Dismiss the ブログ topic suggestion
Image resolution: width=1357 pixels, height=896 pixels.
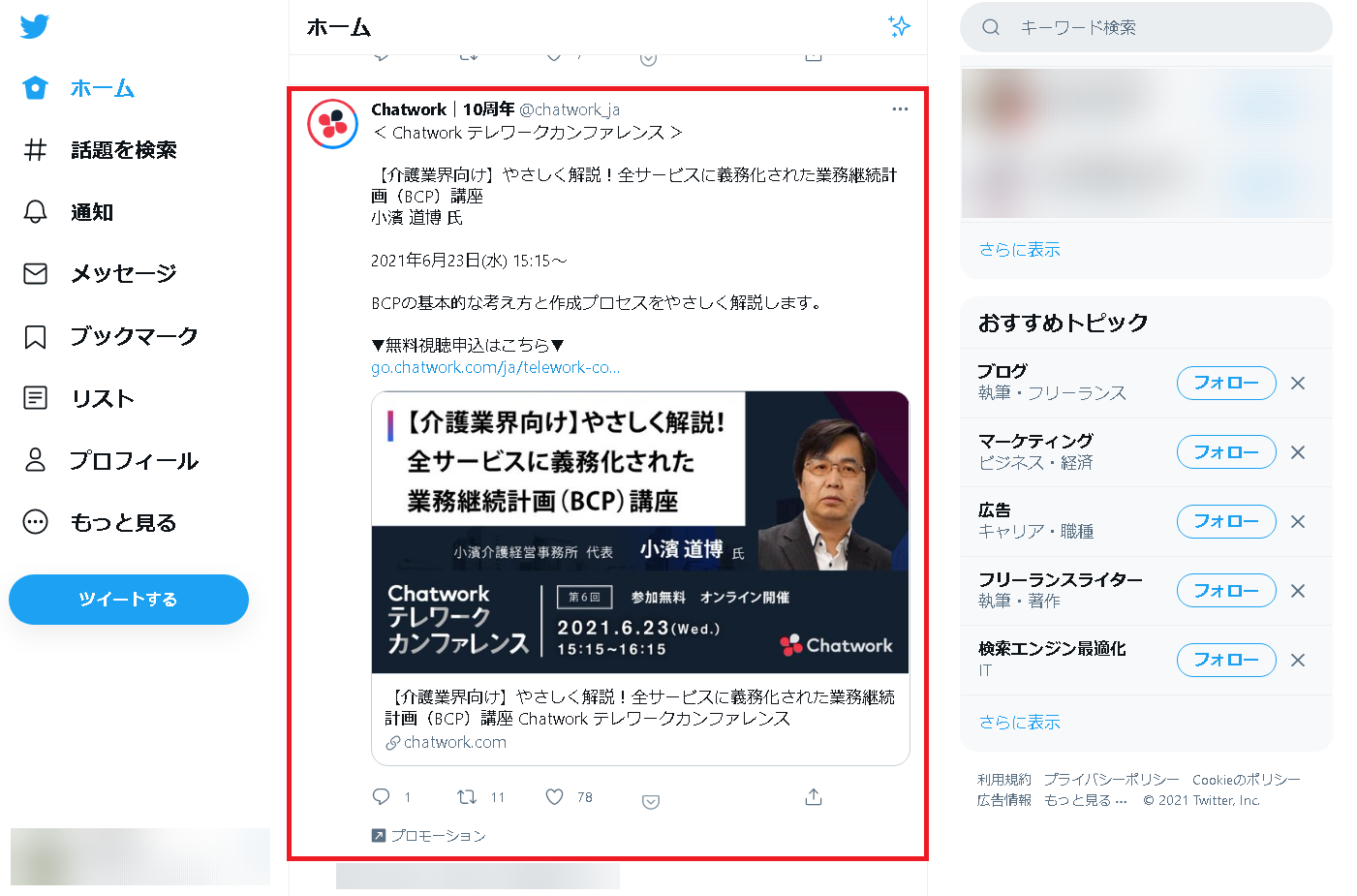pyautogui.click(x=1298, y=384)
